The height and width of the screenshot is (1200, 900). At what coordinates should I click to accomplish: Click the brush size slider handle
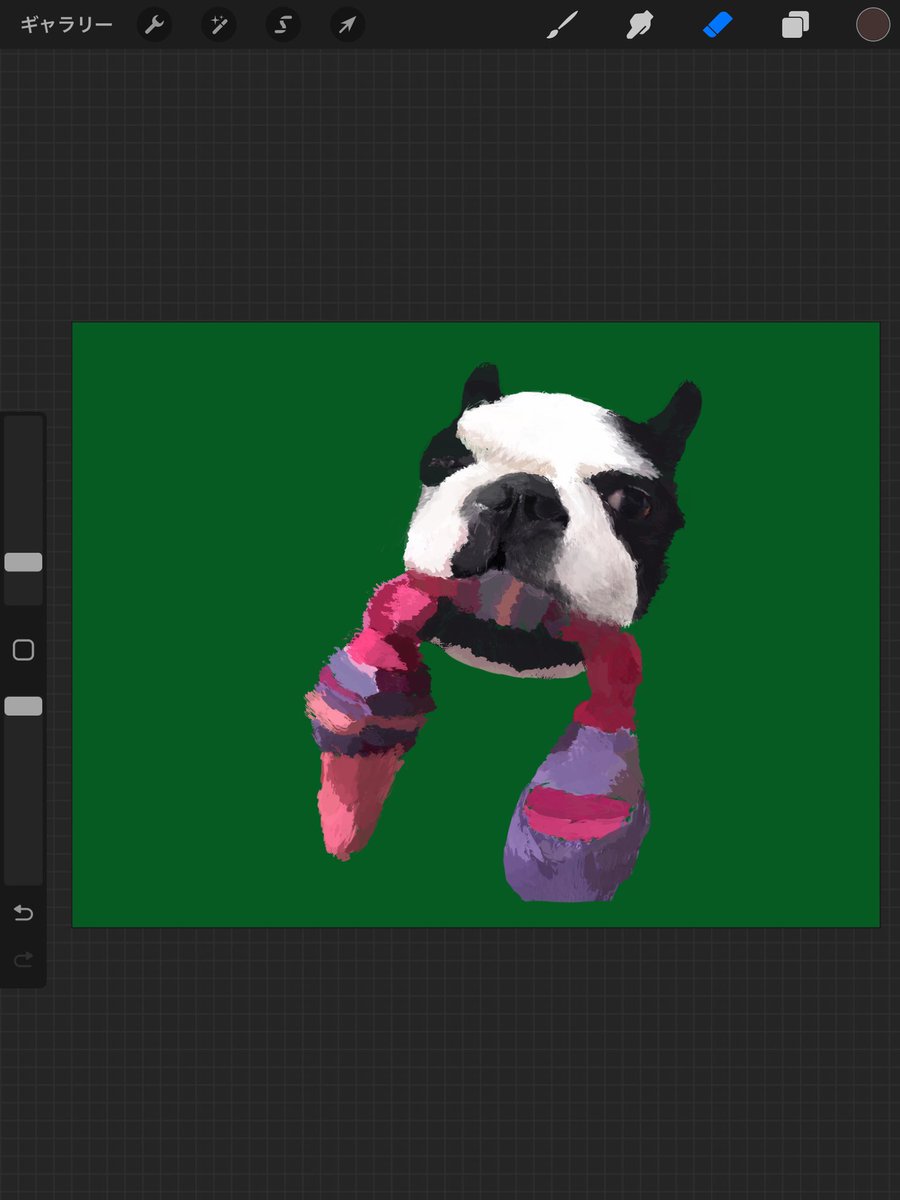pos(23,562)
